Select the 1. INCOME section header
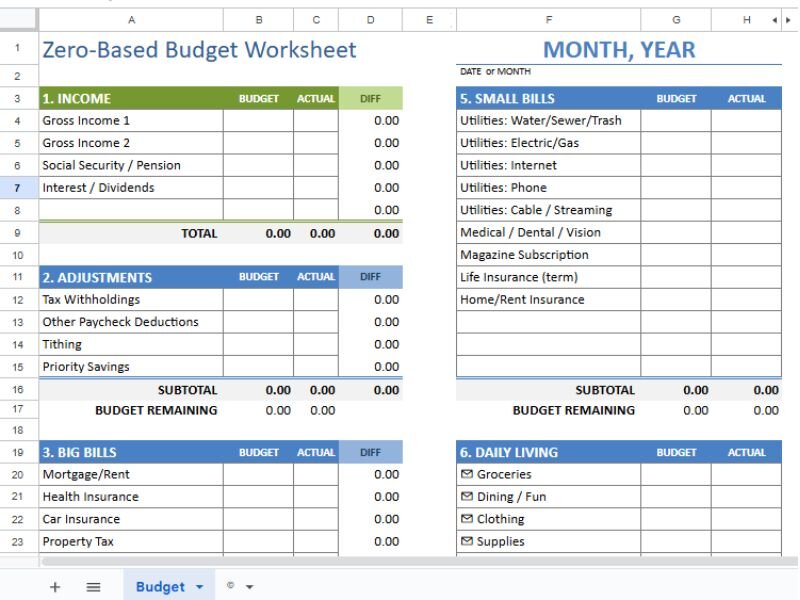Viewport: 800px width, 600px height. pyautogui.click(x=131, y=98)
